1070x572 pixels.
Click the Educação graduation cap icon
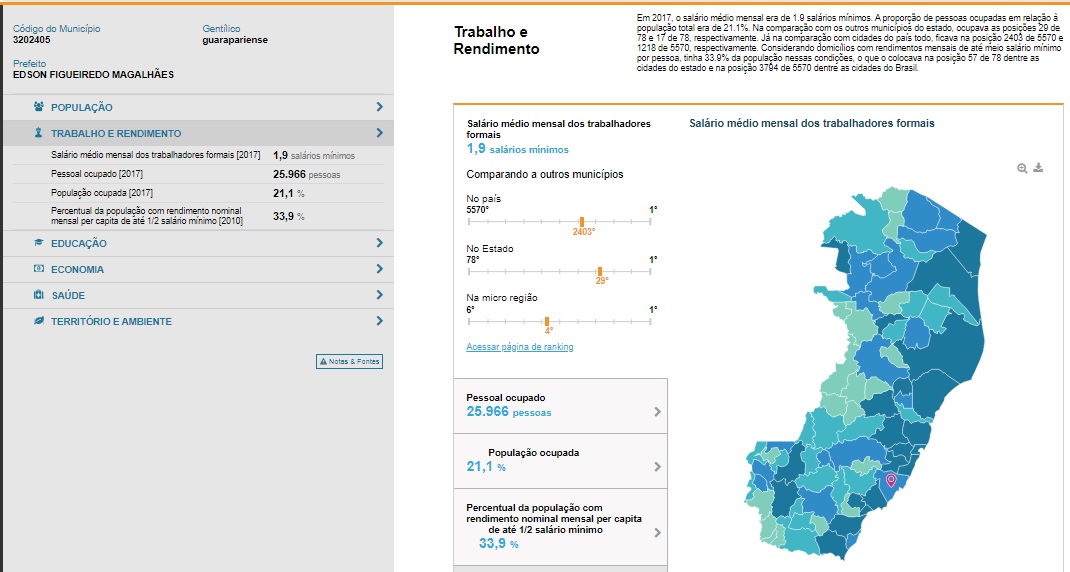coord(39,242)
